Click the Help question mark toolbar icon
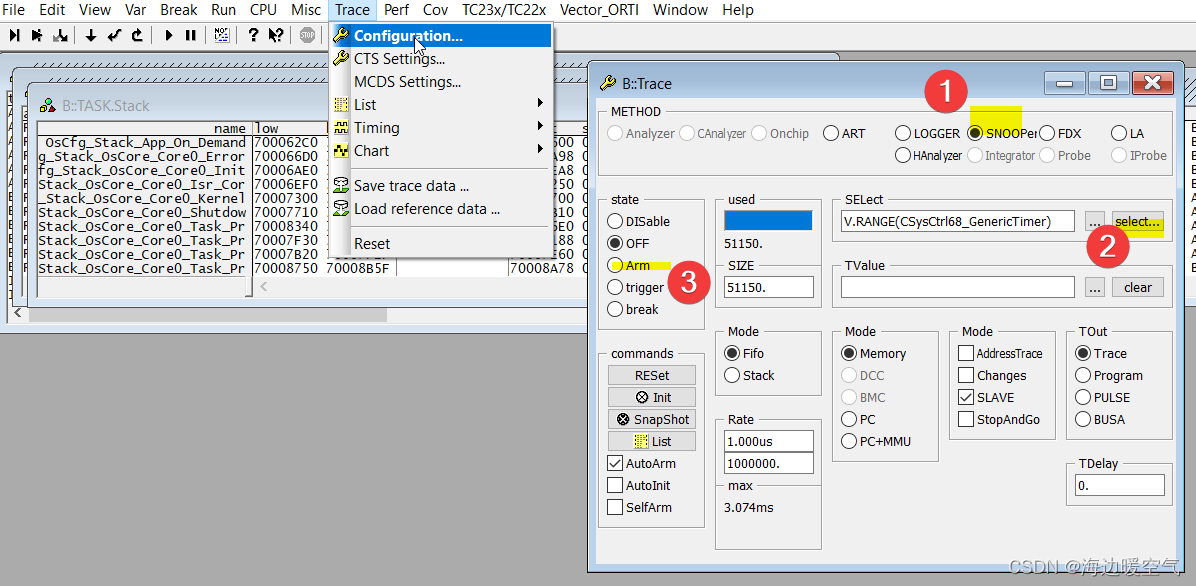1196x586 pixels. tap(252, 35)
